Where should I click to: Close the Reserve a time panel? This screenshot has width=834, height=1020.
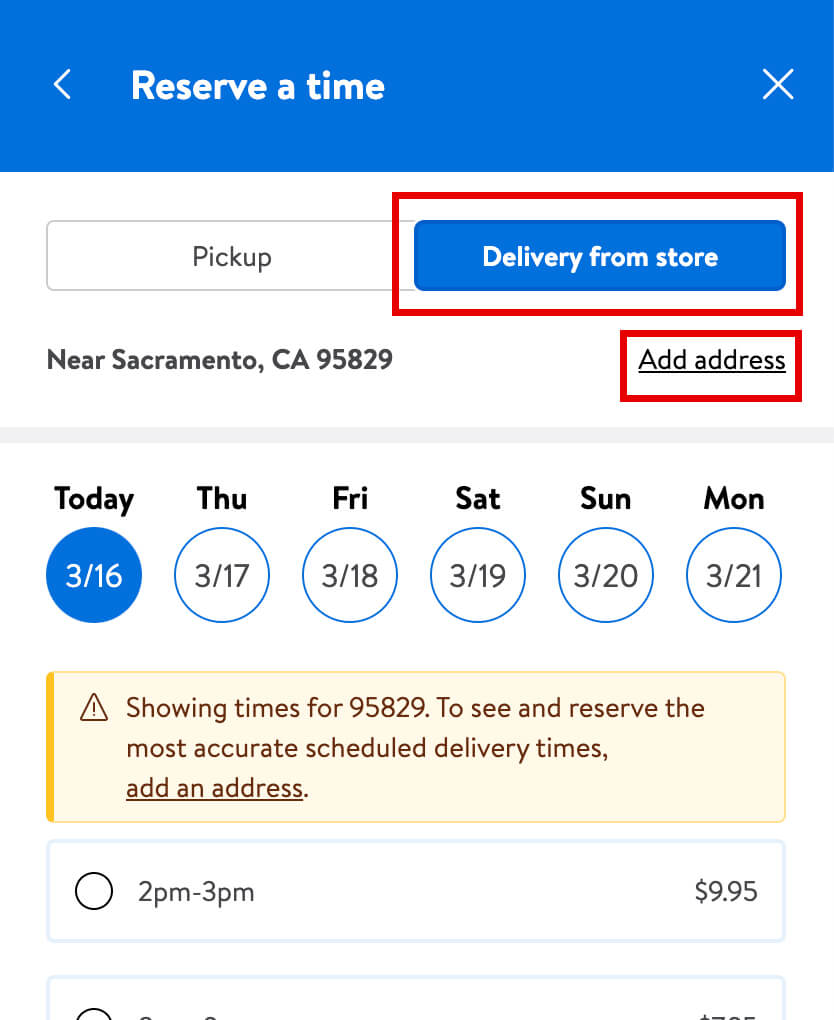777,85
